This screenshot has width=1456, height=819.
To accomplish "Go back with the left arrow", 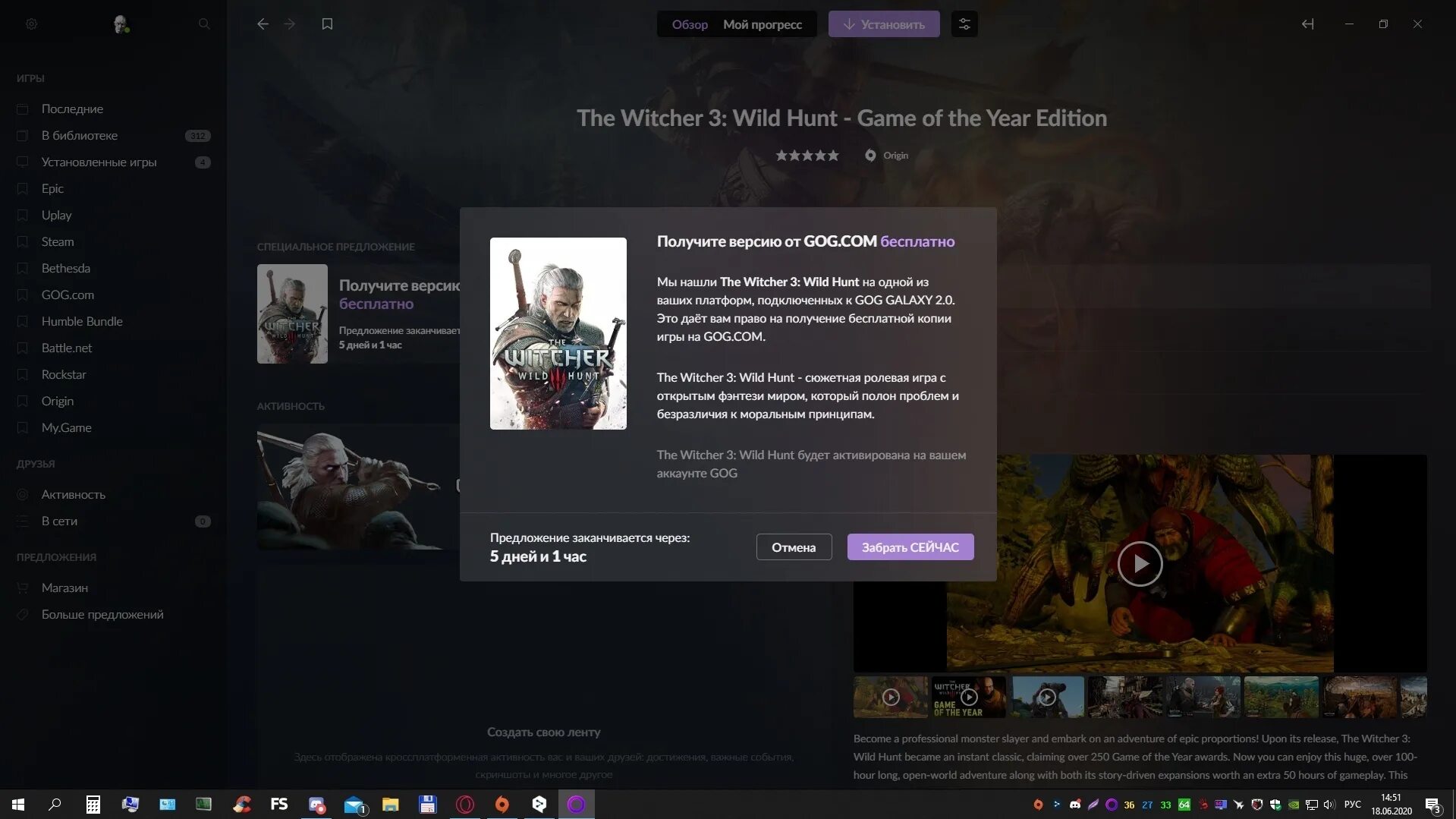I will (x=263, y=24).
